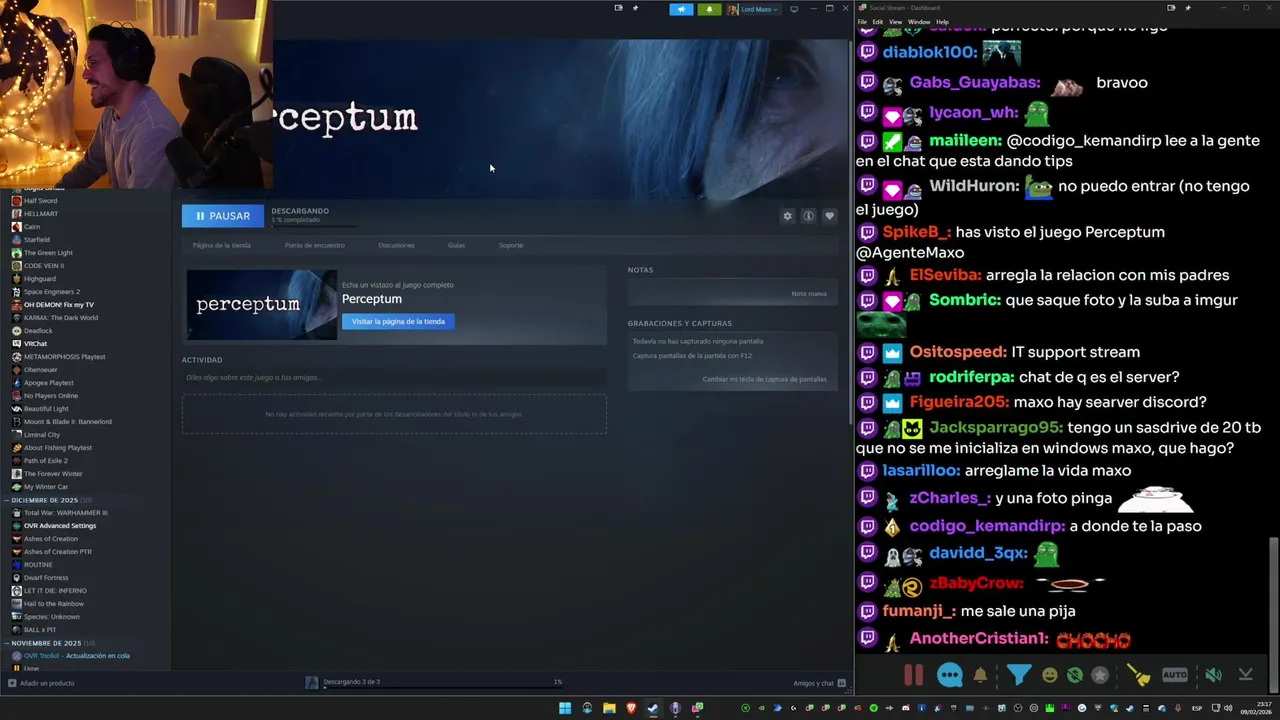The image size is (1280, 720).
Task: Click the bell notification icon in Social Stream toolbar
Action: [x=980, y=675]
